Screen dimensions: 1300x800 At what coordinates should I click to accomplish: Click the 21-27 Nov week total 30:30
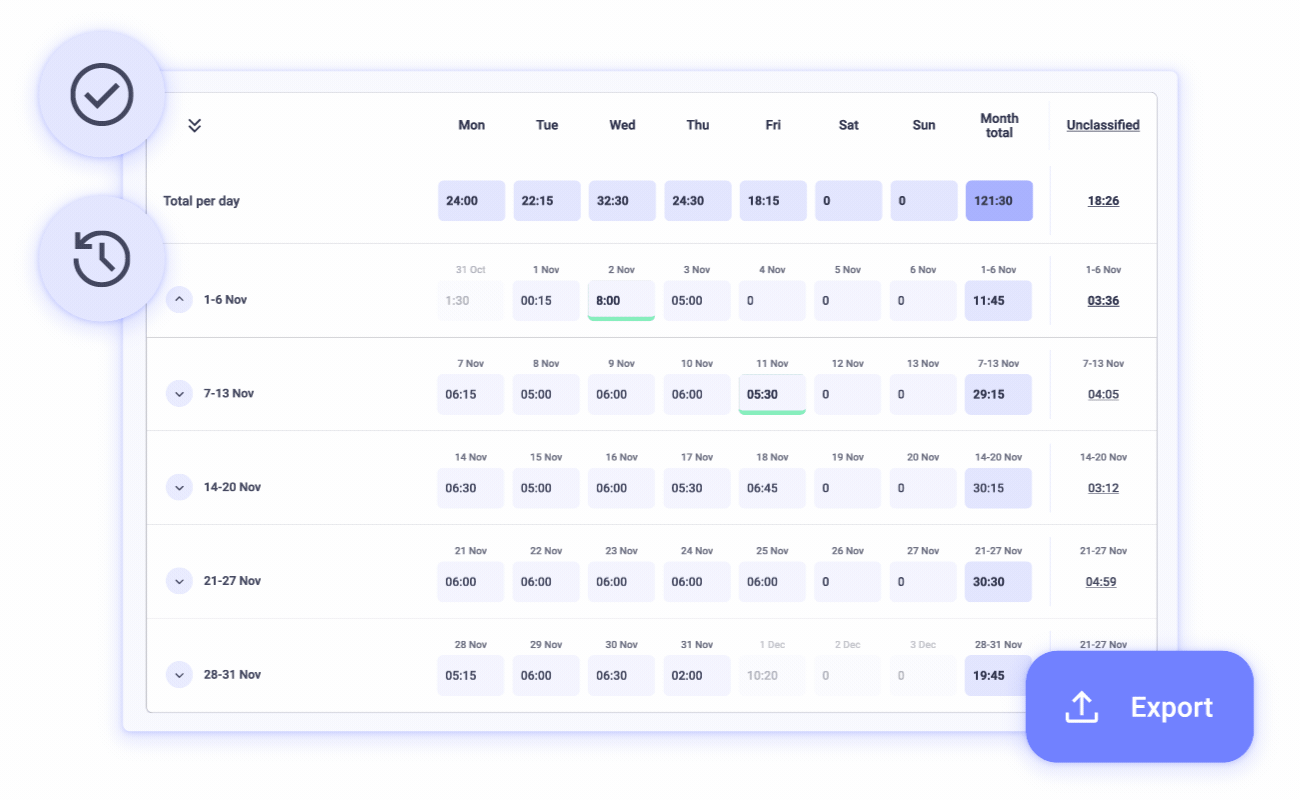(x=998, y=582)
